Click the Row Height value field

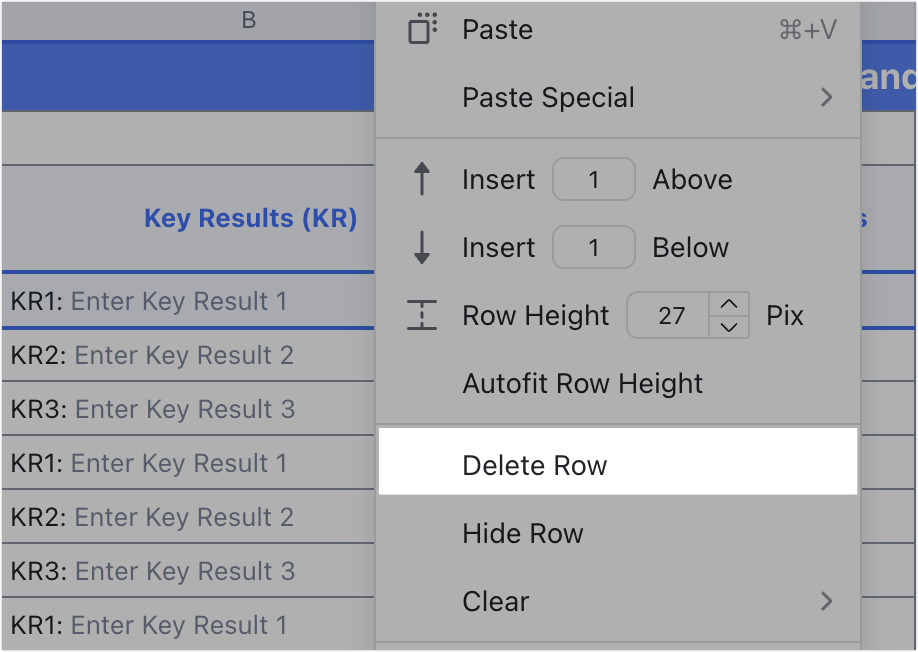pyautogui.click(x=669, y=315)
